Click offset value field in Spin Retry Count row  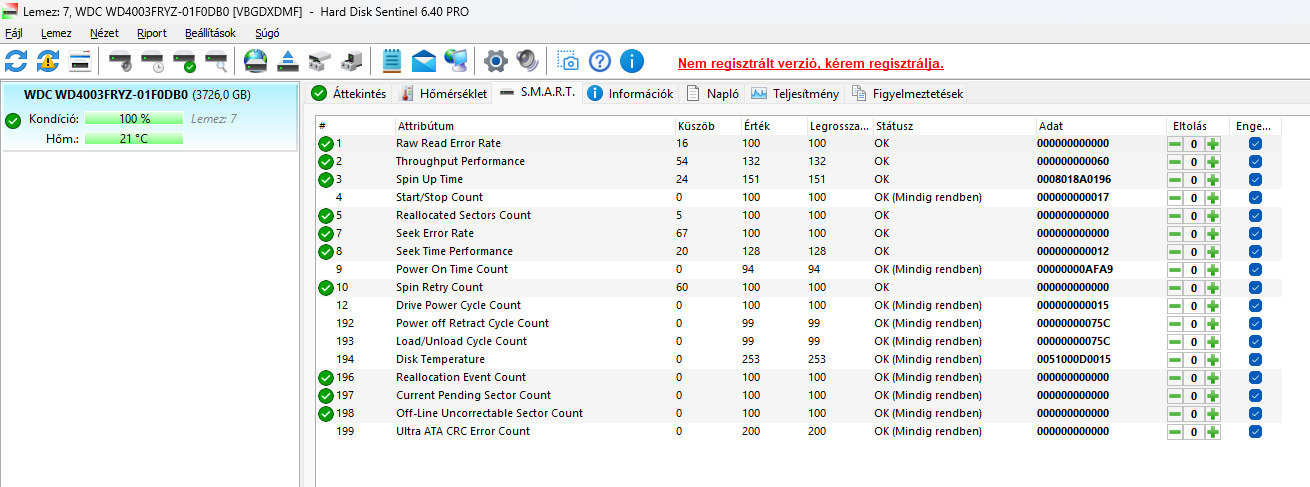[1194, 288]
